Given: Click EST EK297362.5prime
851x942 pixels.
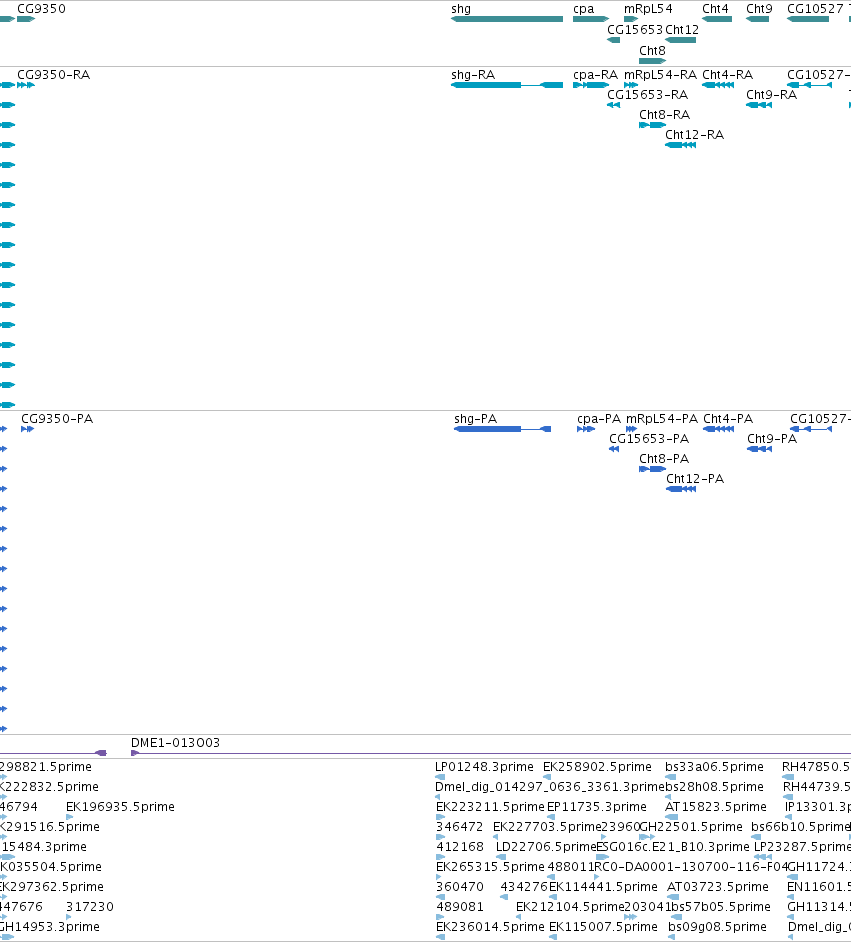Looking at the screenshot, I should click(x=51, y=887).
